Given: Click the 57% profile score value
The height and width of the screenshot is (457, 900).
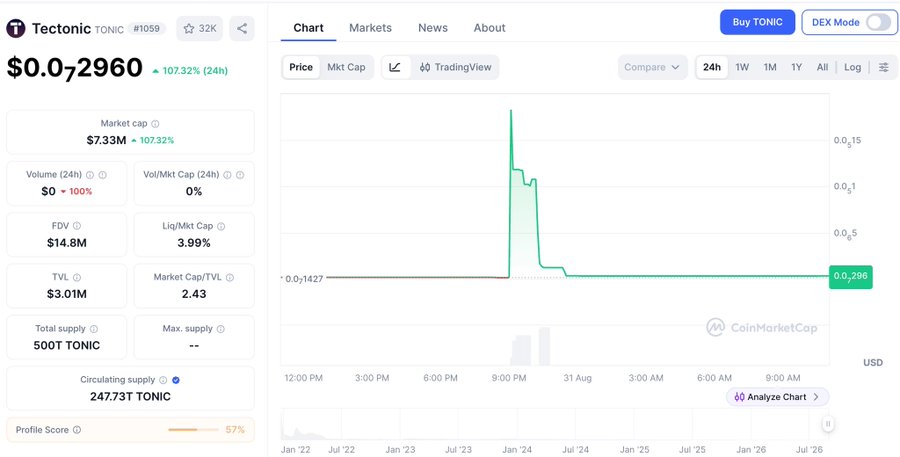Looking at the screenshot, I should click(x=235, y=430).
